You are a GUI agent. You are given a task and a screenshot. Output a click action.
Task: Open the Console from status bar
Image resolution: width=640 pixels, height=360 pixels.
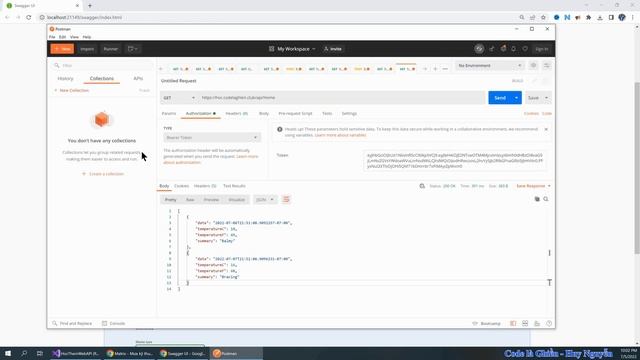coord(113,323)
